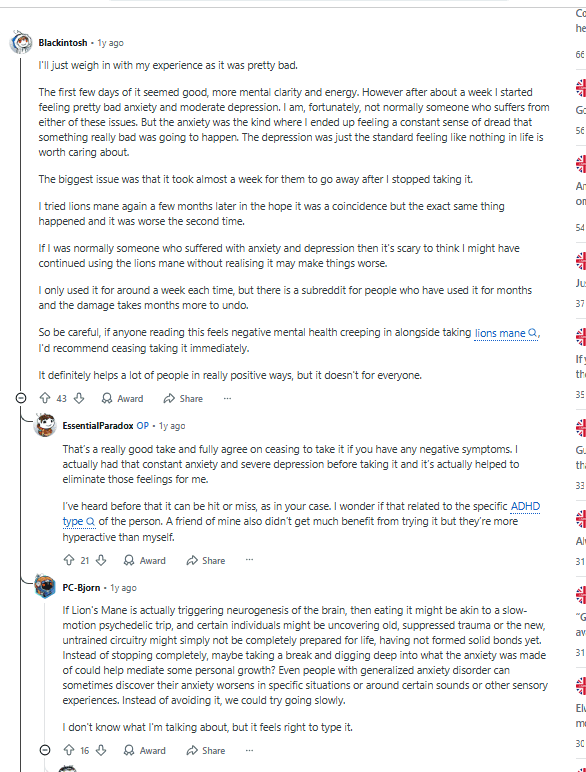Image resolution: width=586 pixels, height=772 pixels.
Task: Give an Award to Blackintosh's comment
Action: (122, 398)
